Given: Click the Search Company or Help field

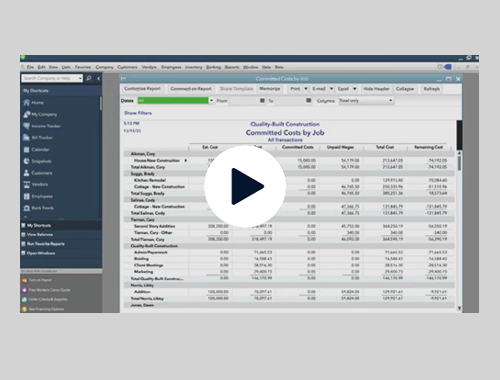Looking at the screenshot, I should point(52,78).
